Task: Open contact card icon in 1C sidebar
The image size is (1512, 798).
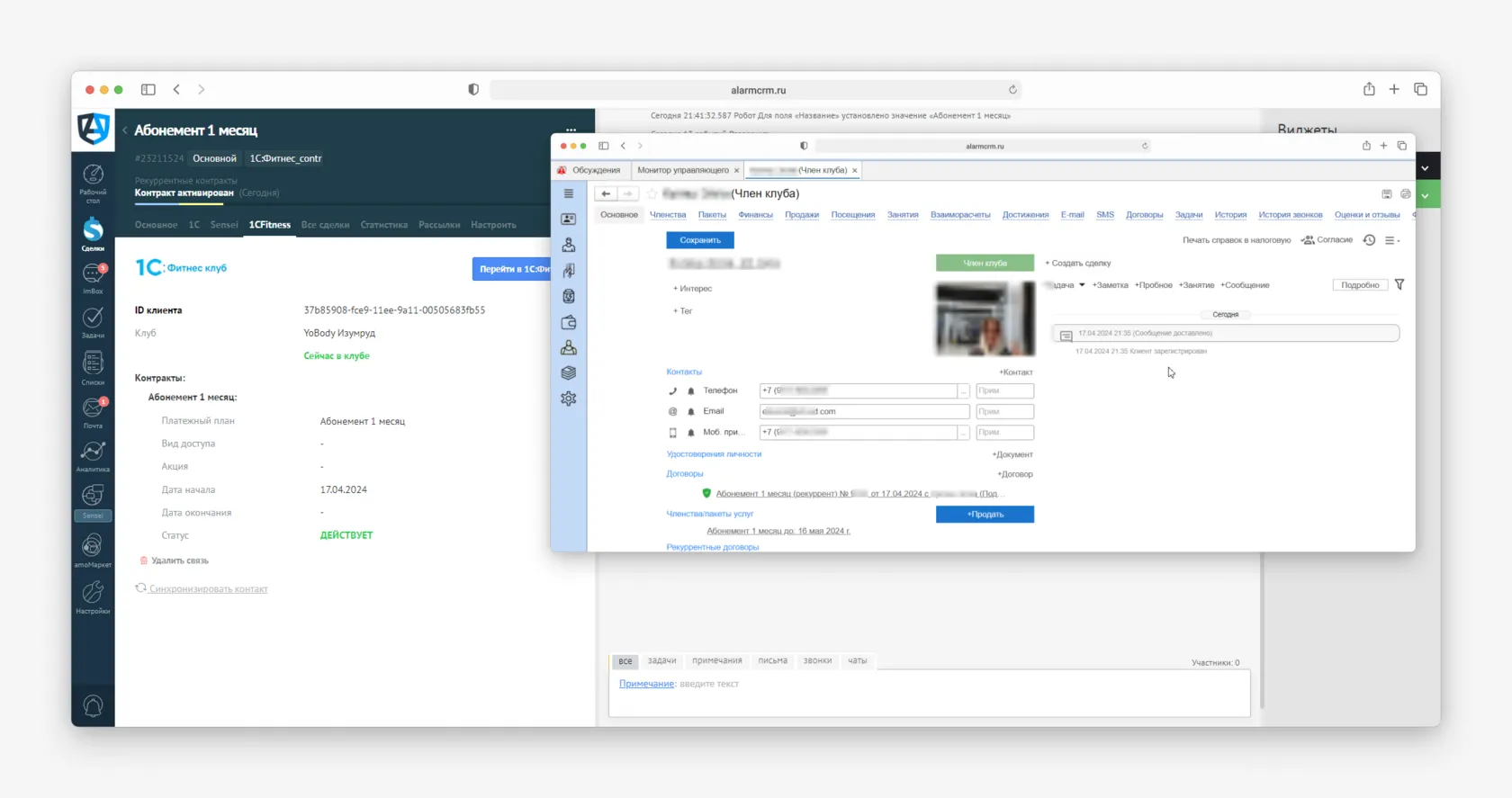Action: 568,219
